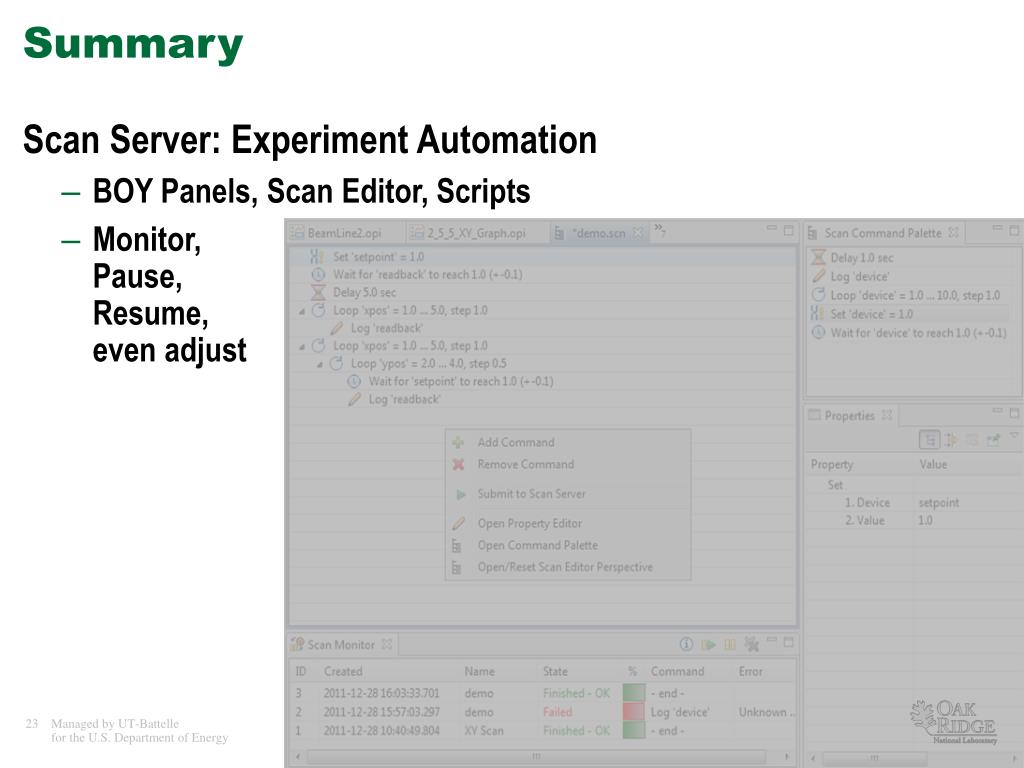The image size is (1024, 768).
Task: Click the Restore Default Value icon in Properties
Action: (x=972, y=440)
